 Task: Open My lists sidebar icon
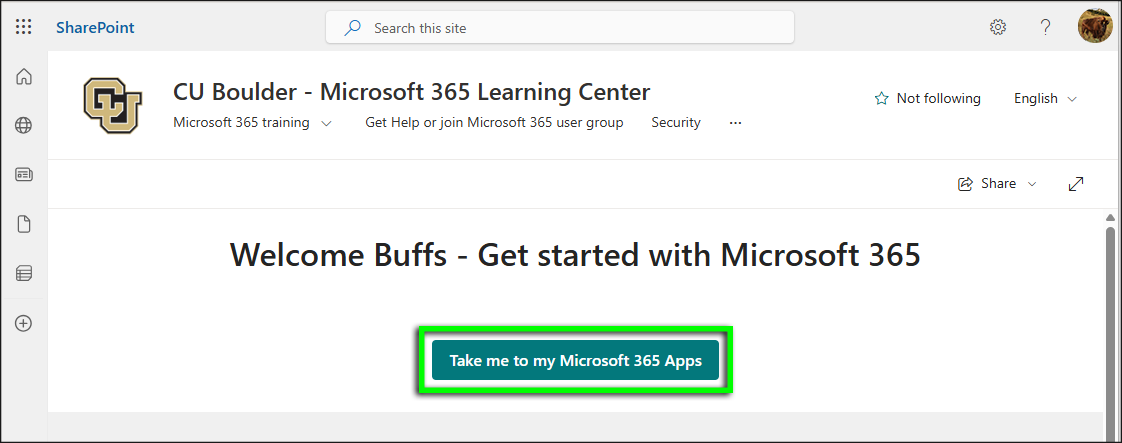pyautogui.click(x=24, y=273)
